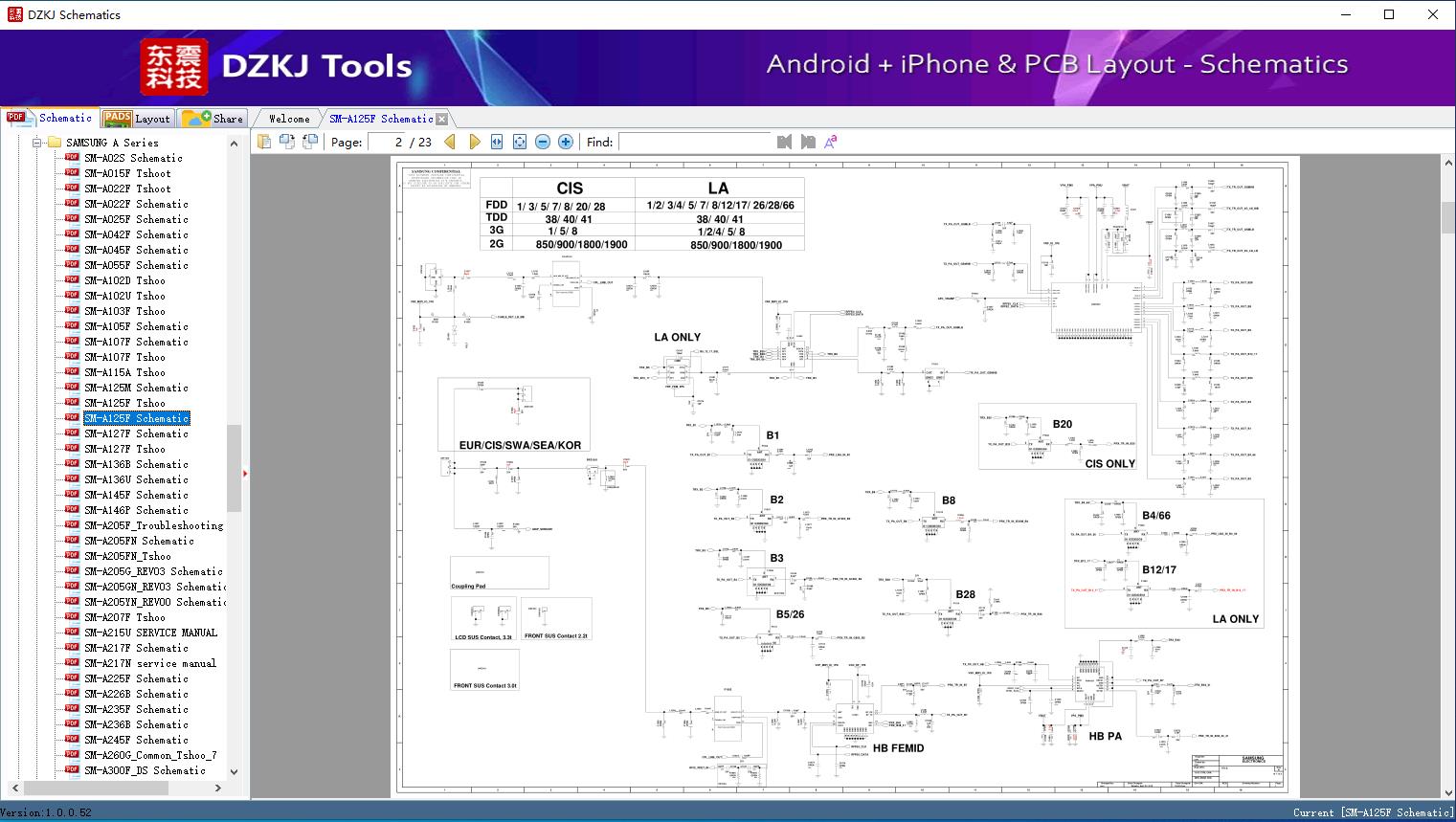Open SM-A127F Schematic in tree

pyautogui.click(x=136, y=433)
